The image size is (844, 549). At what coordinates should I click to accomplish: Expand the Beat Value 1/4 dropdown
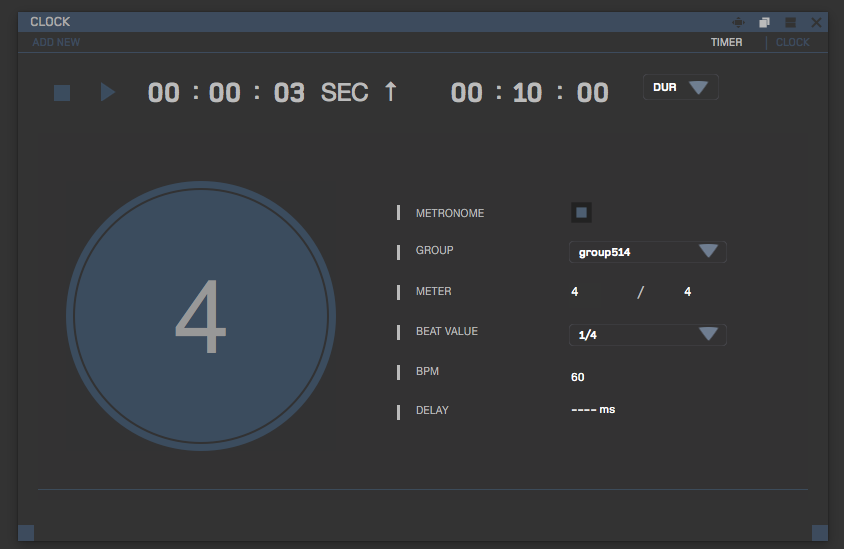(x=648, y=335)
